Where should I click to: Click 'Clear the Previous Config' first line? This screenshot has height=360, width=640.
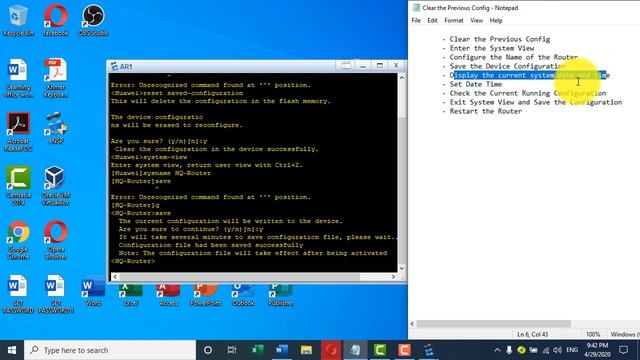[x=500, y=39]
